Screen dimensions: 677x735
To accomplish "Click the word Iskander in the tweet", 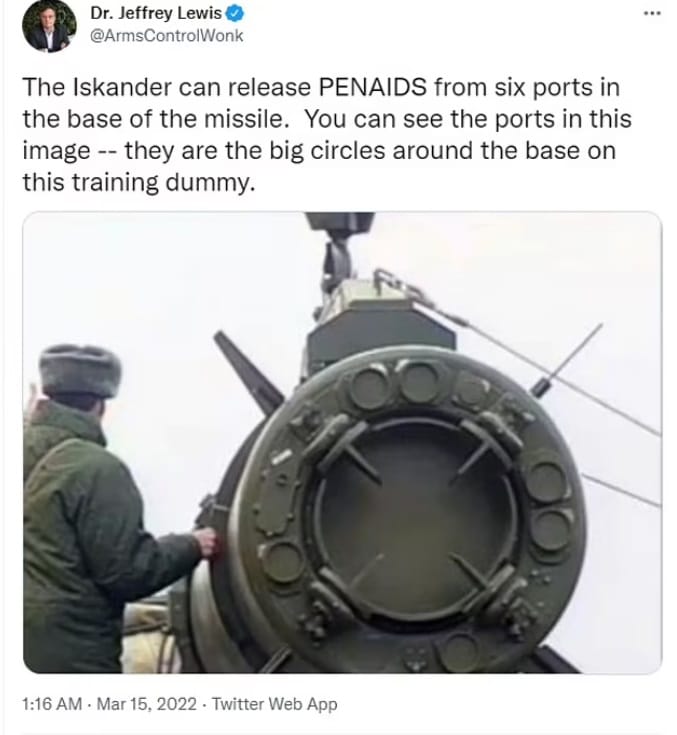I will [x=123, y=87].
